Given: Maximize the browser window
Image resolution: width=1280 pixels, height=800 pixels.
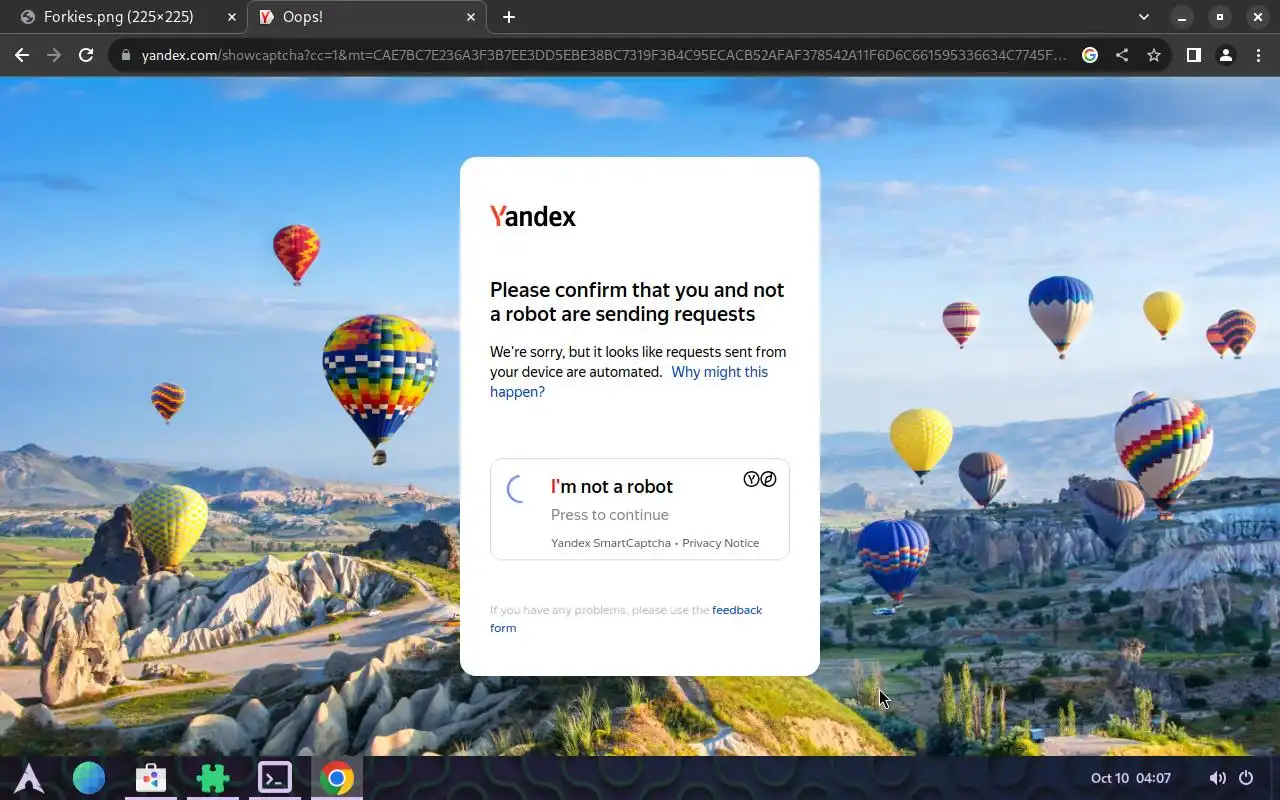Looking at the screenshot, I should click(x=1220, y=17).
